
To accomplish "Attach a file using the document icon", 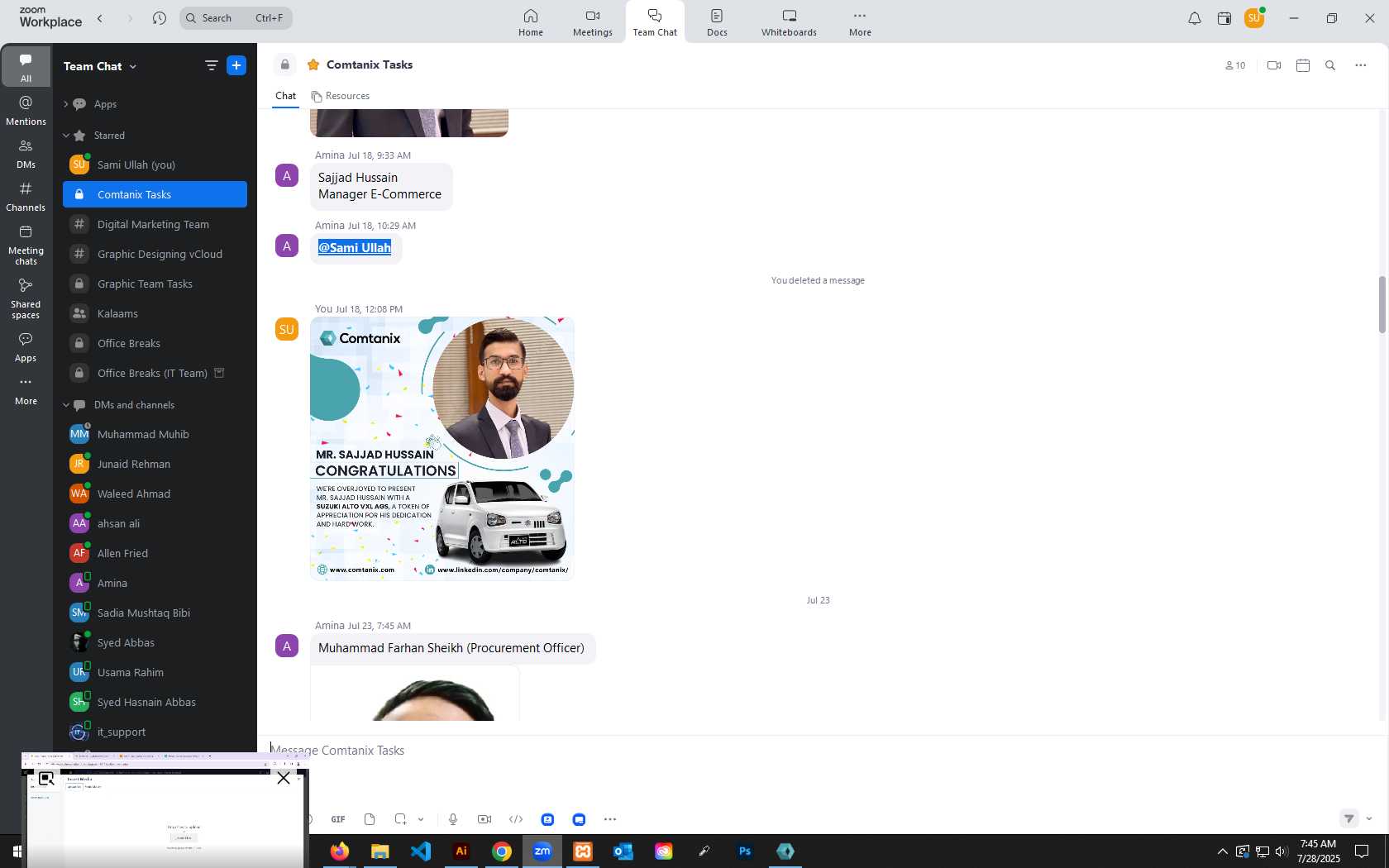I will click(x=370, y=819).
